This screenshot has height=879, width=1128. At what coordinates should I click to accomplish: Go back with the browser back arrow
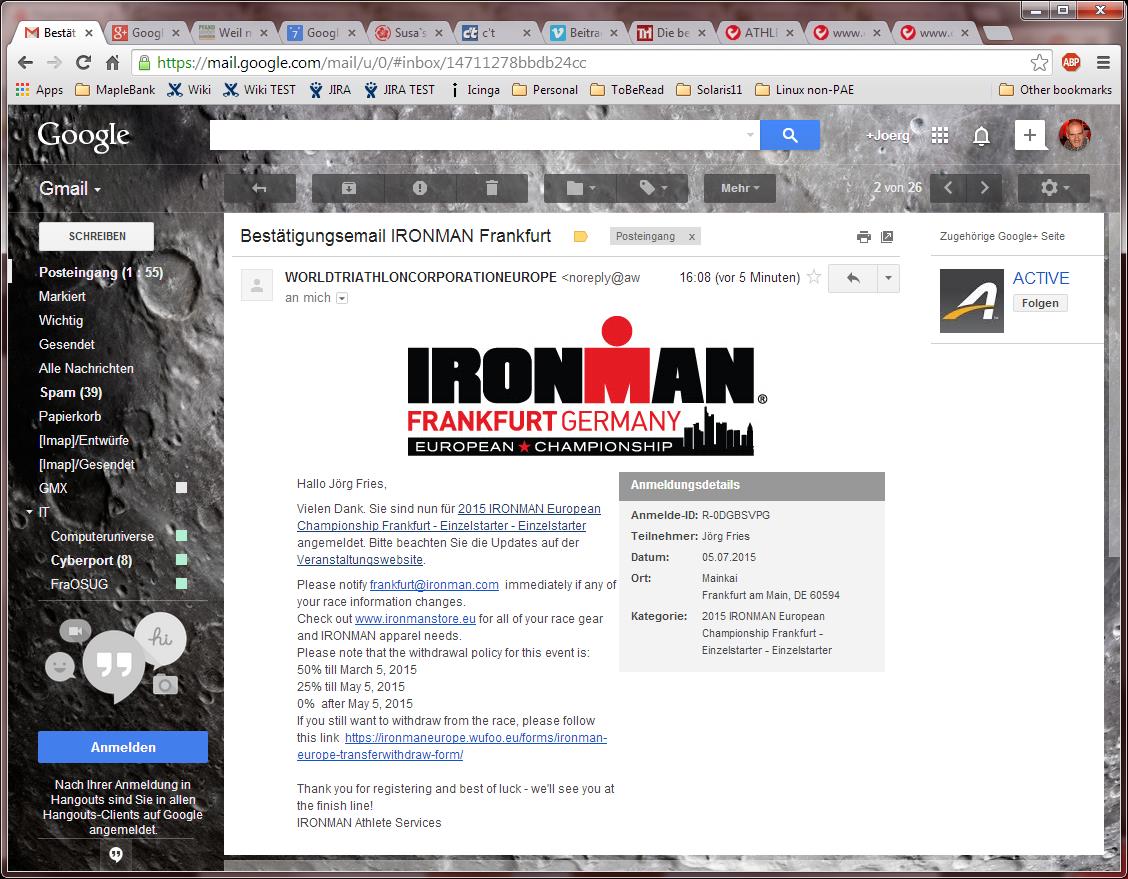(25, 63)
